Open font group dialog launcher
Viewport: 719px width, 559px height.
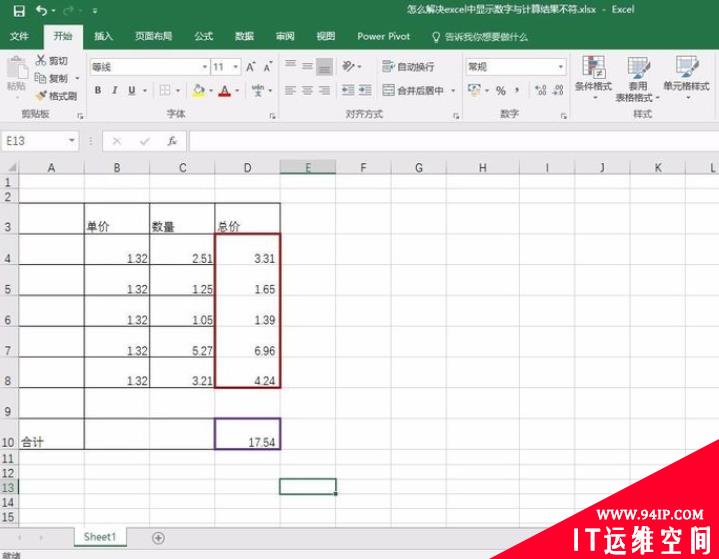272,116
